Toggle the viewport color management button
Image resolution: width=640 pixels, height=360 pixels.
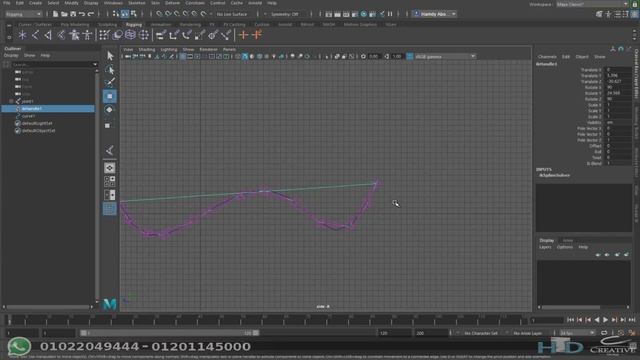(410, 56)
